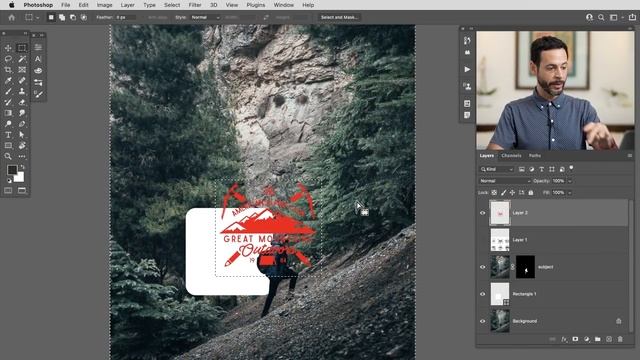Image resolution: width=640 pixels, height=360 pixels.
Task: Click the fx layer style icon
Action: (x=564, y=339)
